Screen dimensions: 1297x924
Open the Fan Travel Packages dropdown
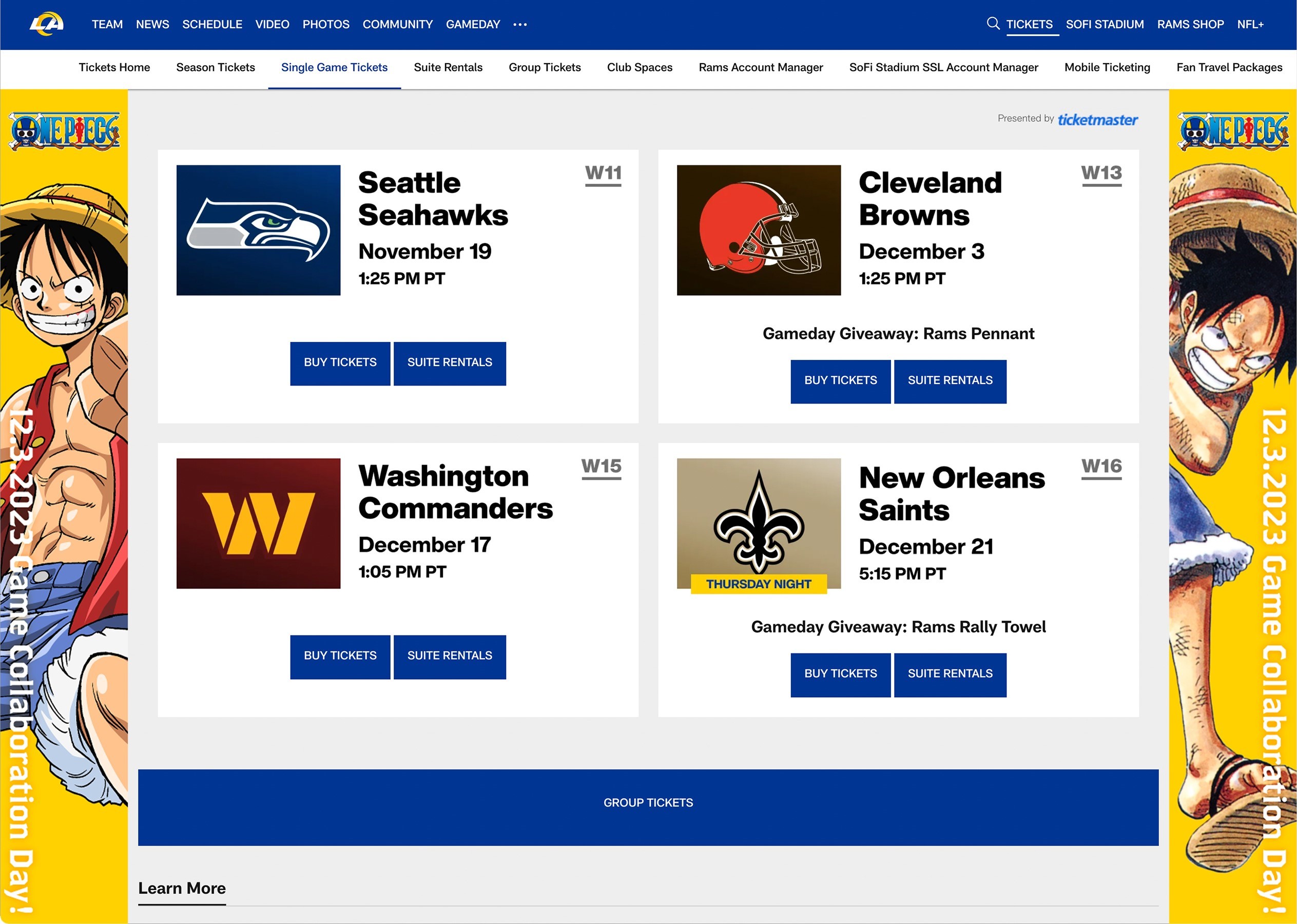(x=1229, y=68)
